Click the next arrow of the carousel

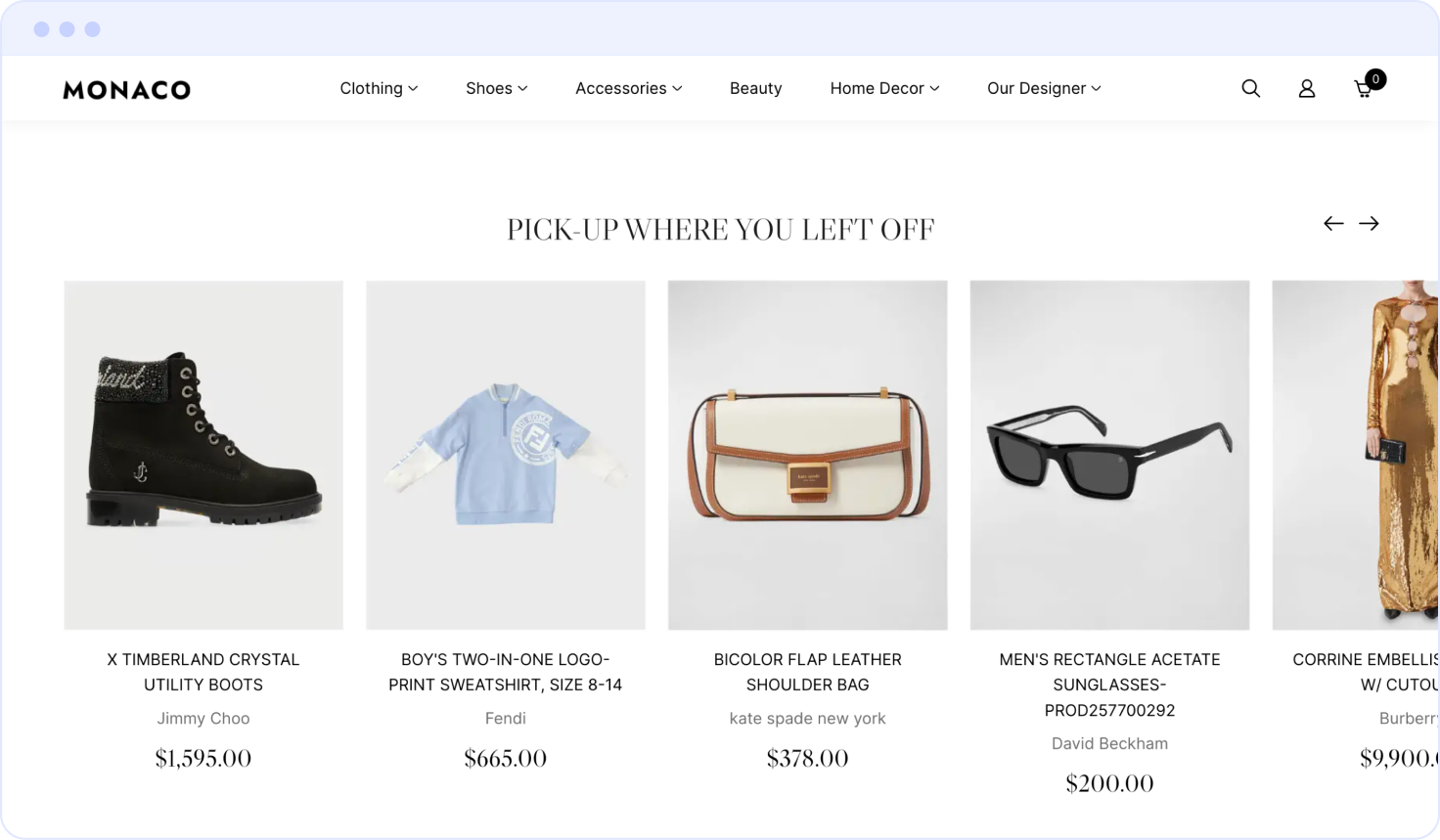[x=1369, y=224]
